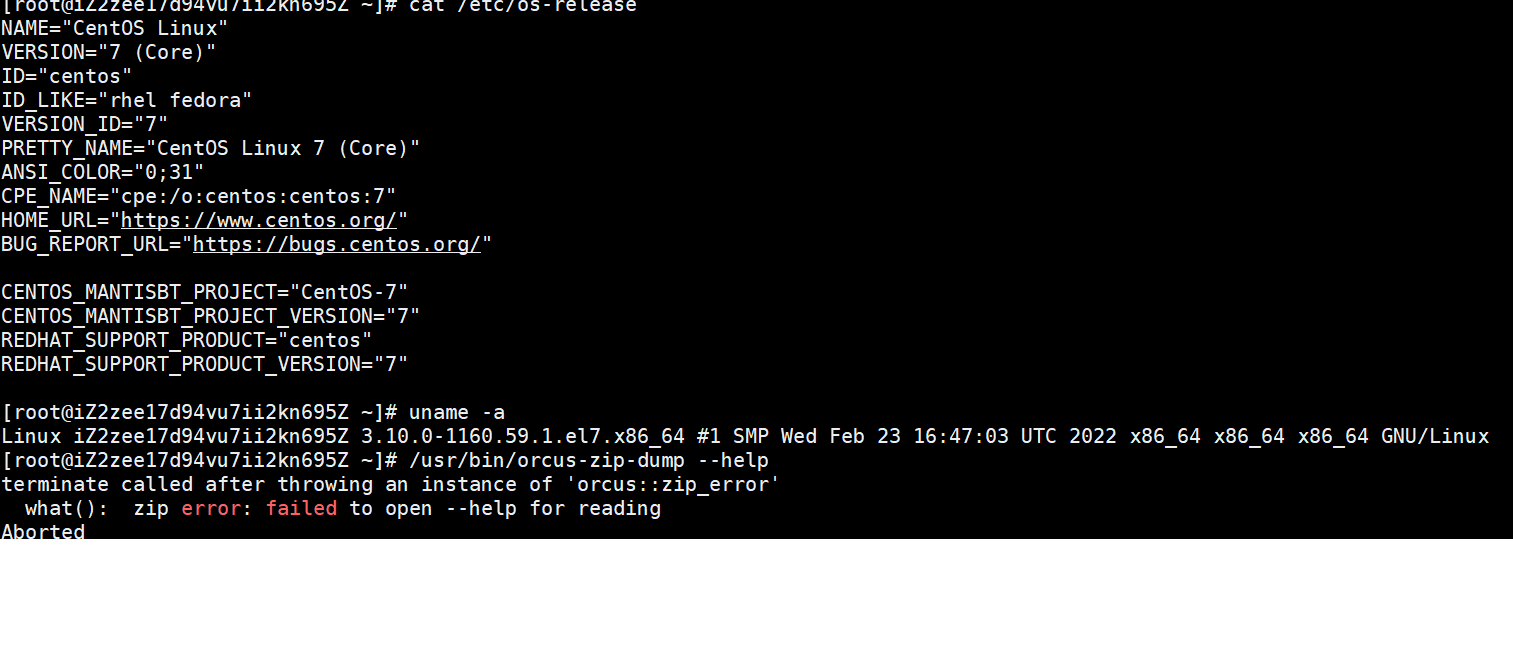Viewport: 1513px width, 648px height.
Task: Click the CENTOS_MANTISBT_PROJECT_VERSION line
Action: point(211,316)
